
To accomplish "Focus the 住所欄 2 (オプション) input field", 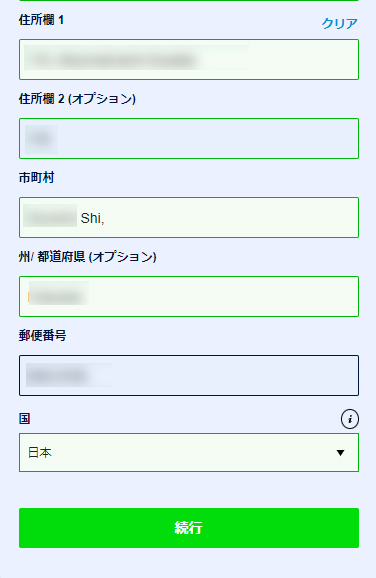I will (x=189, y=139).
